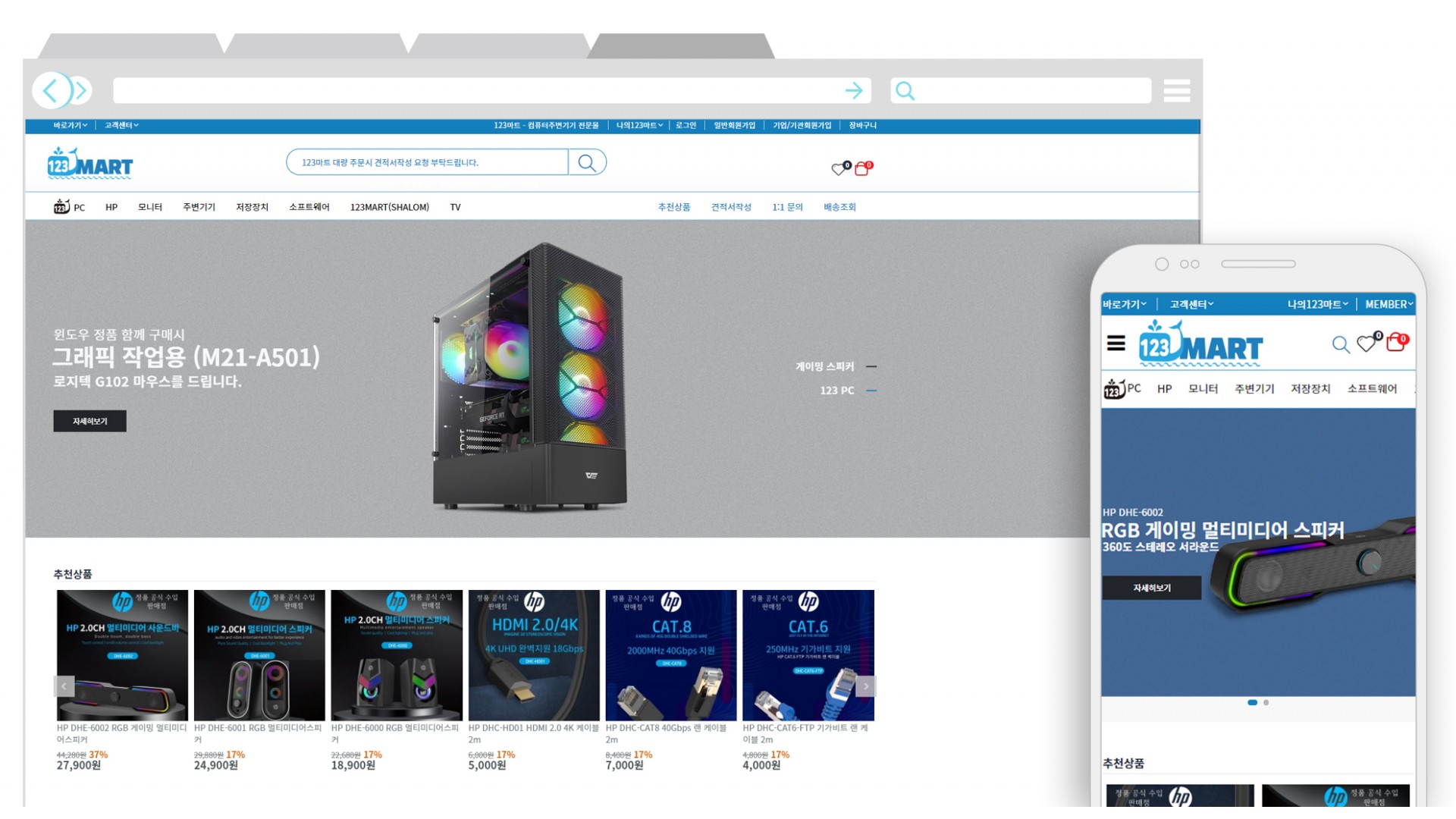Open the HP category in desktop menu
The width and height of the screenshot is (1456, 819).
coord(111,207)
